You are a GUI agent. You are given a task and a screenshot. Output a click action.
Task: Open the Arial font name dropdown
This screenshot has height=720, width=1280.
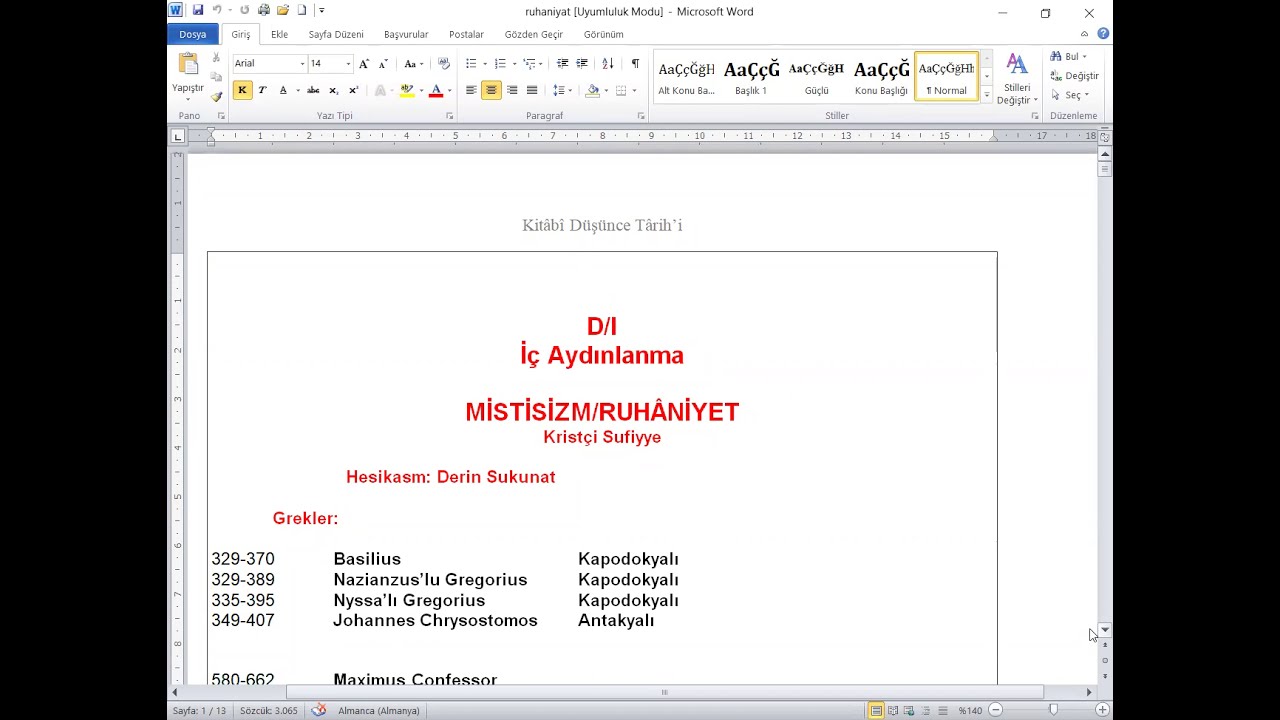(x=302, y=64)
